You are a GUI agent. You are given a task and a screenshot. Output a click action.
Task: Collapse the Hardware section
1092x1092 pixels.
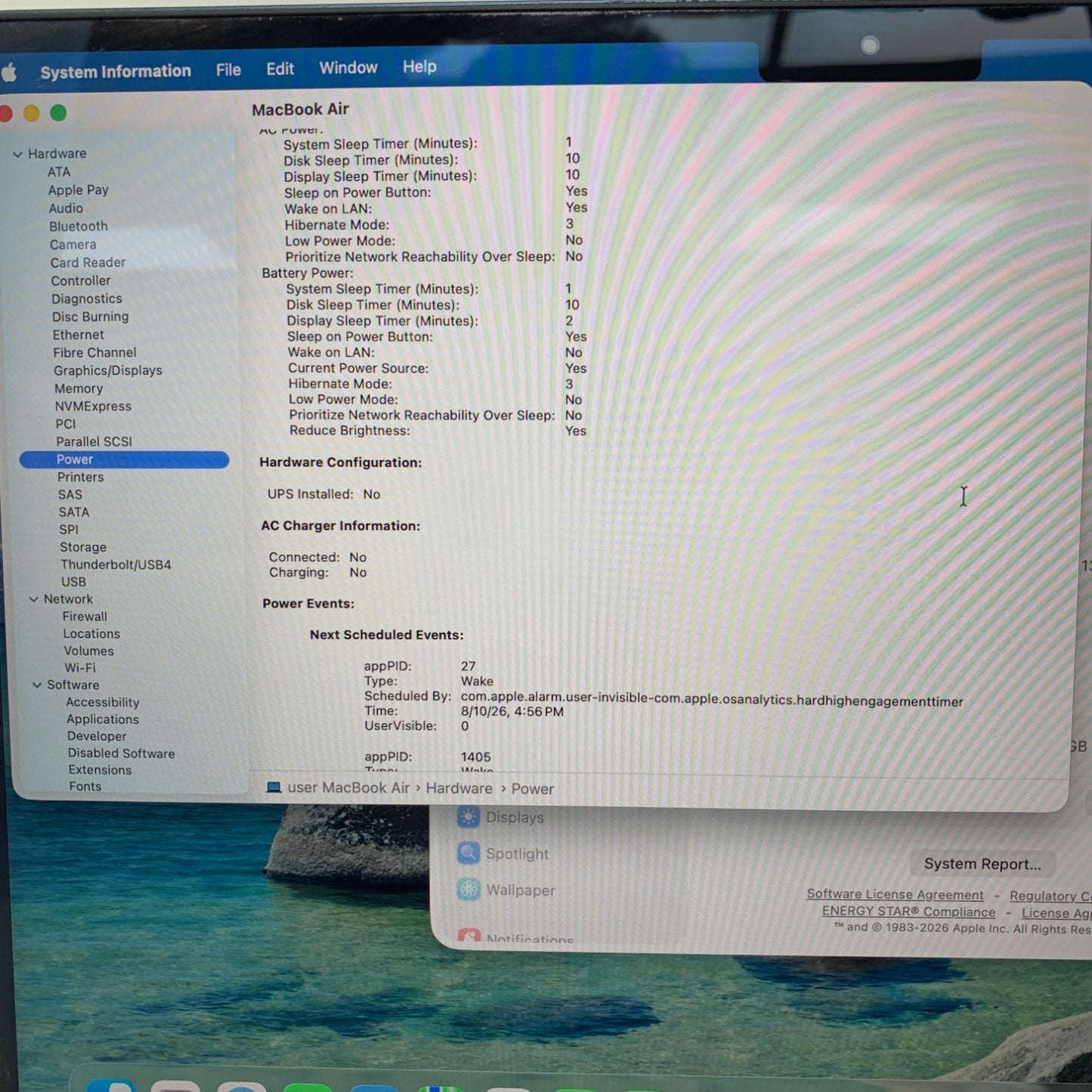(x=17, y=154)
